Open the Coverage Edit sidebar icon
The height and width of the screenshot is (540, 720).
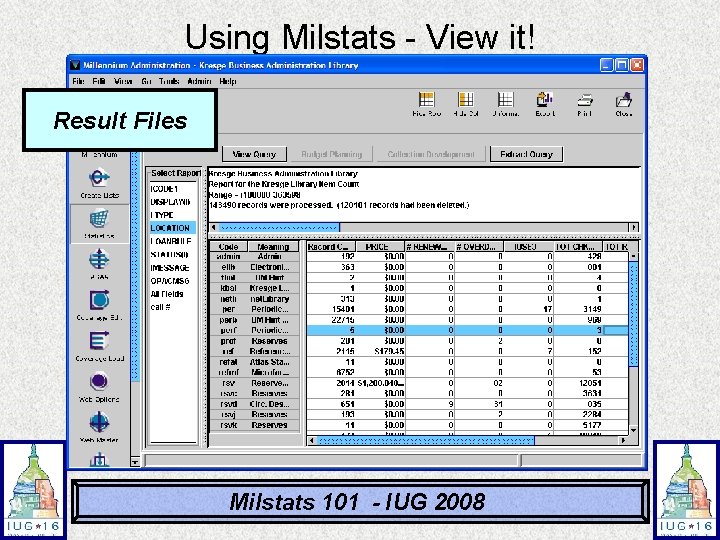click(99, 305)
